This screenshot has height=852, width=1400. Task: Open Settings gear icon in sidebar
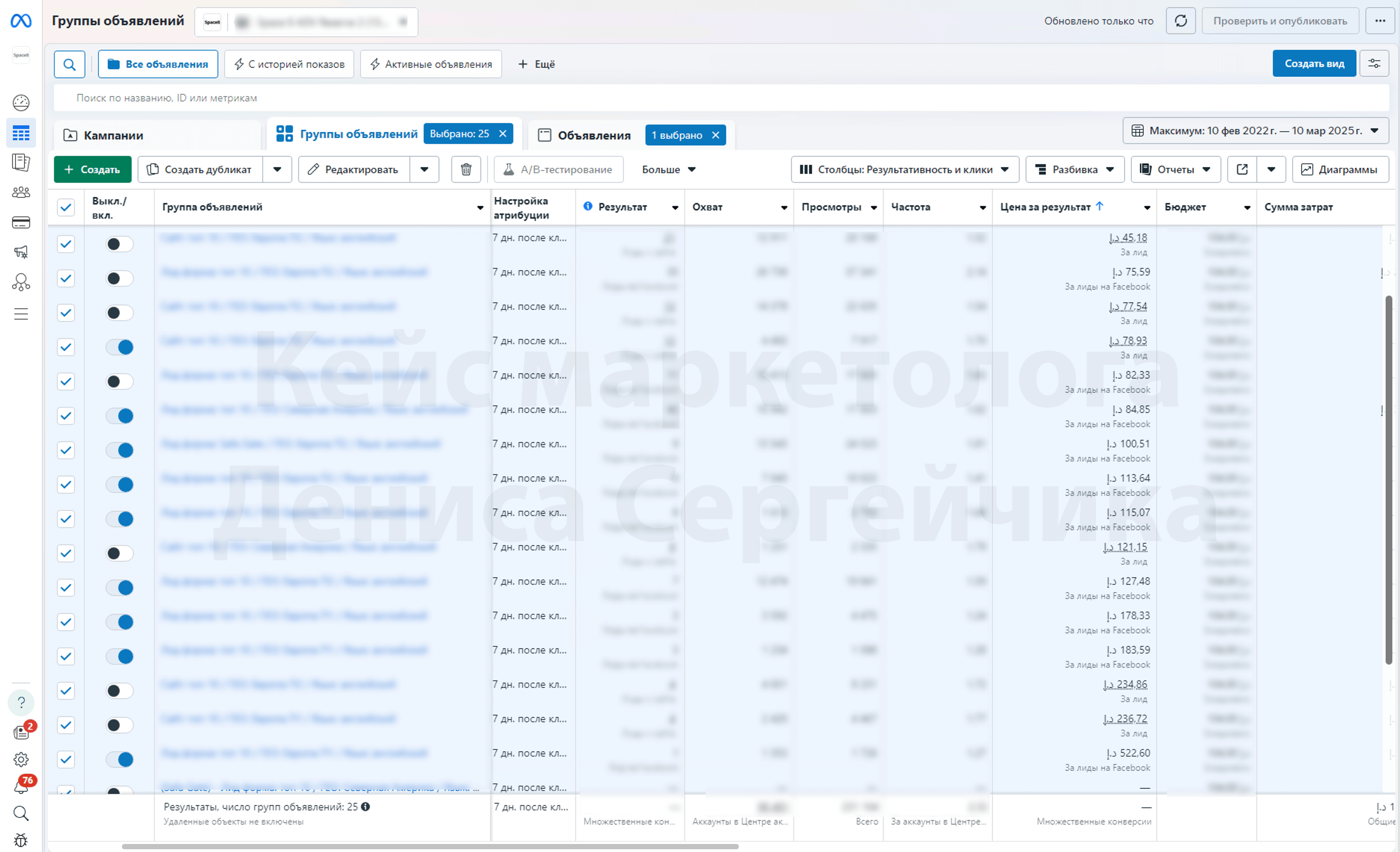[x=21, y=759]
